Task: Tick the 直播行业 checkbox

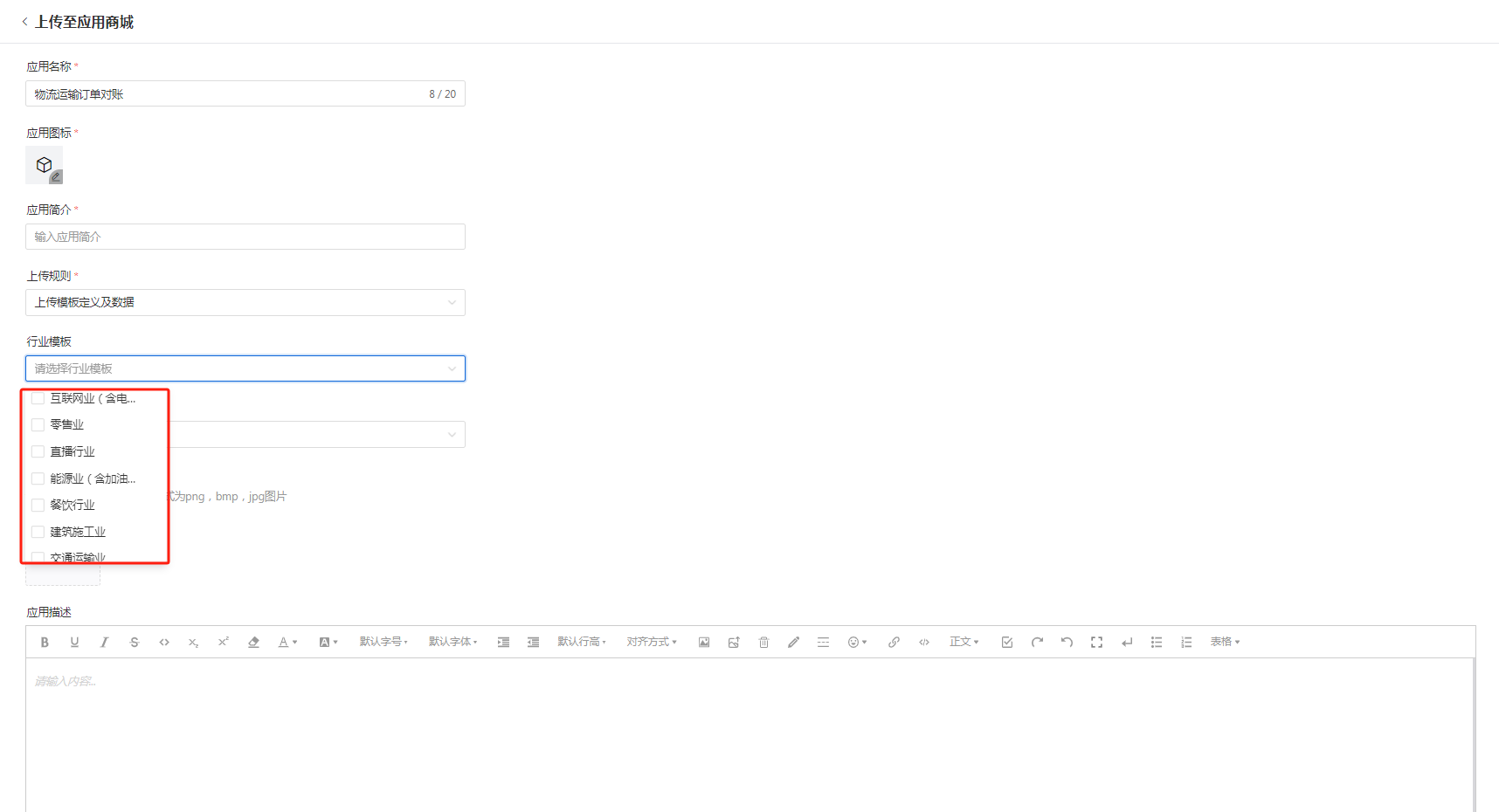Action: 38,452
